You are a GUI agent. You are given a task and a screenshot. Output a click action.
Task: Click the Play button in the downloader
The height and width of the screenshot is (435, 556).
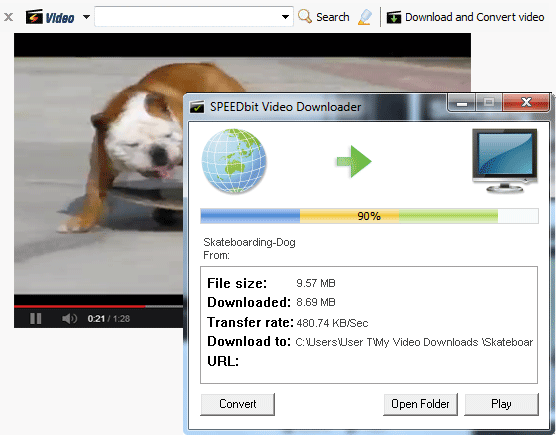click(x=501, y=404)
